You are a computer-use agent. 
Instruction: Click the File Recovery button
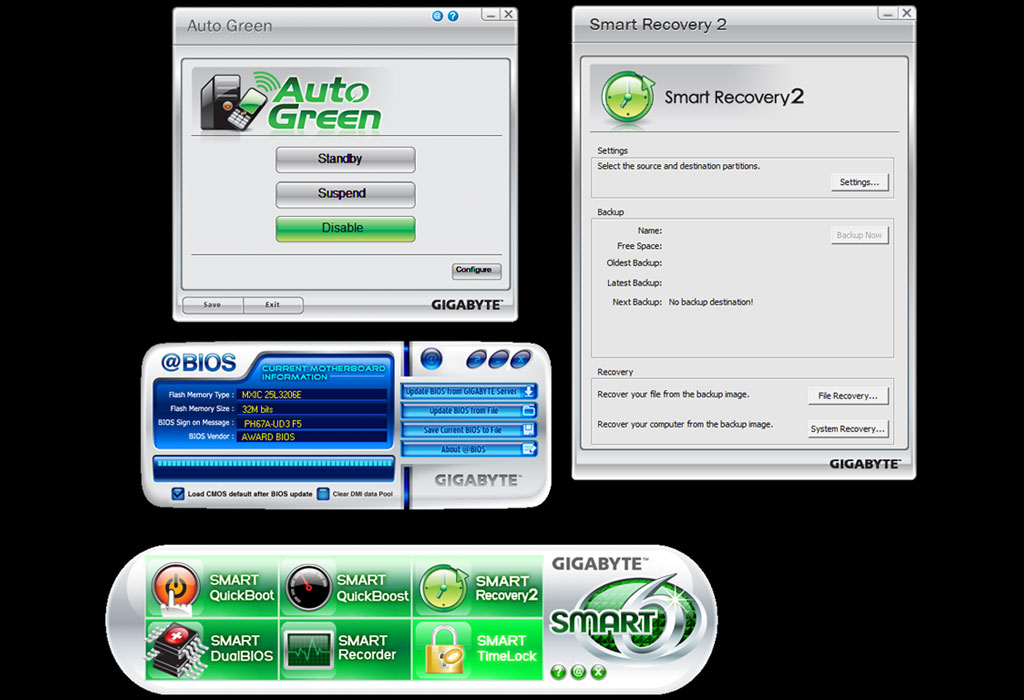click(847, 396)
